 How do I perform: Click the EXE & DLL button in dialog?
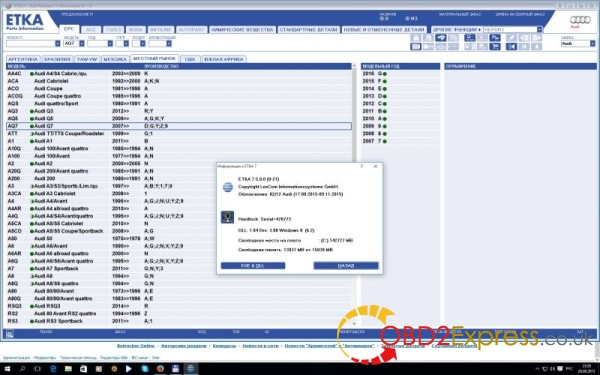click(253, 266)
